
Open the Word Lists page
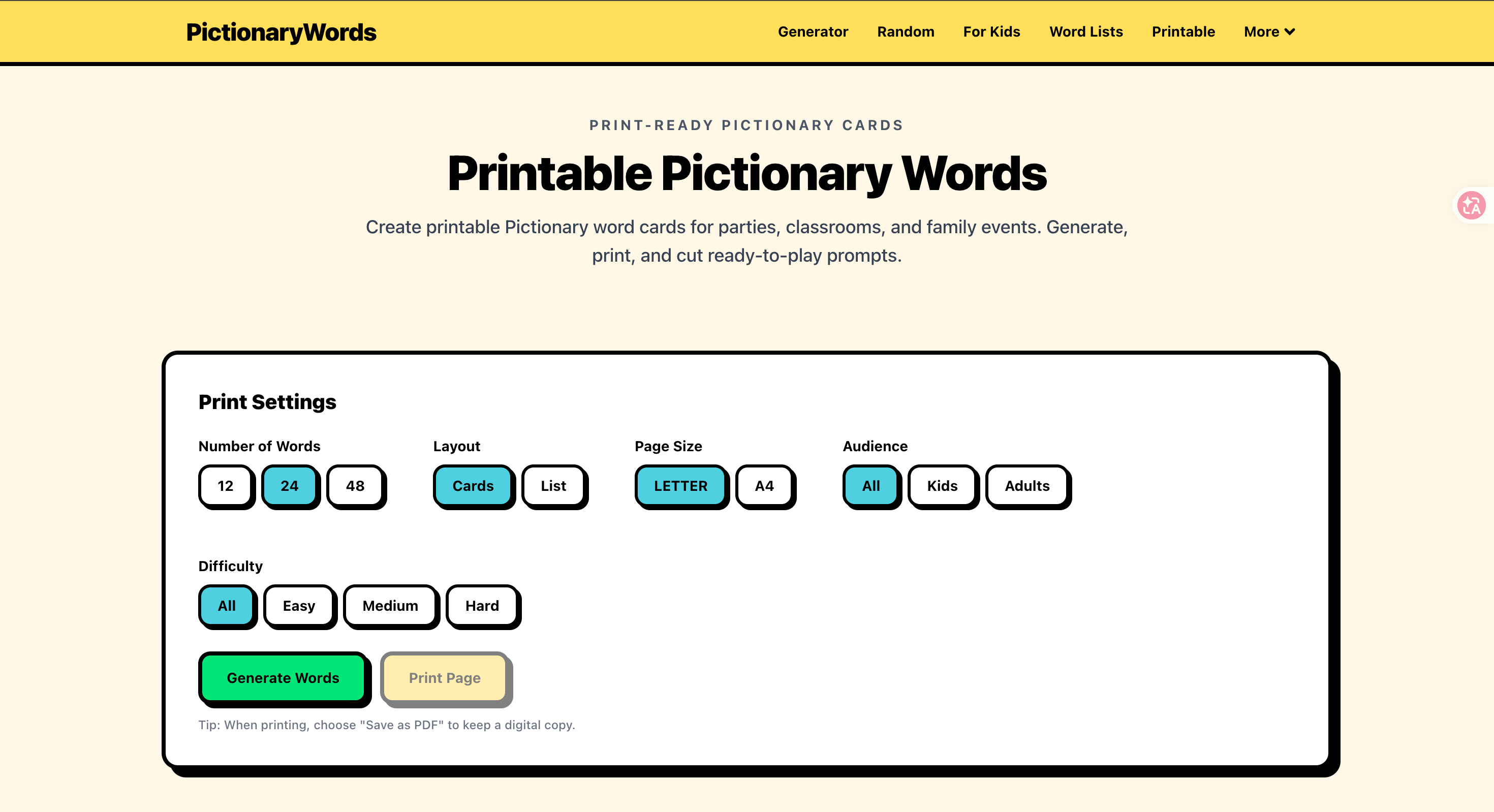point(1085,32)
